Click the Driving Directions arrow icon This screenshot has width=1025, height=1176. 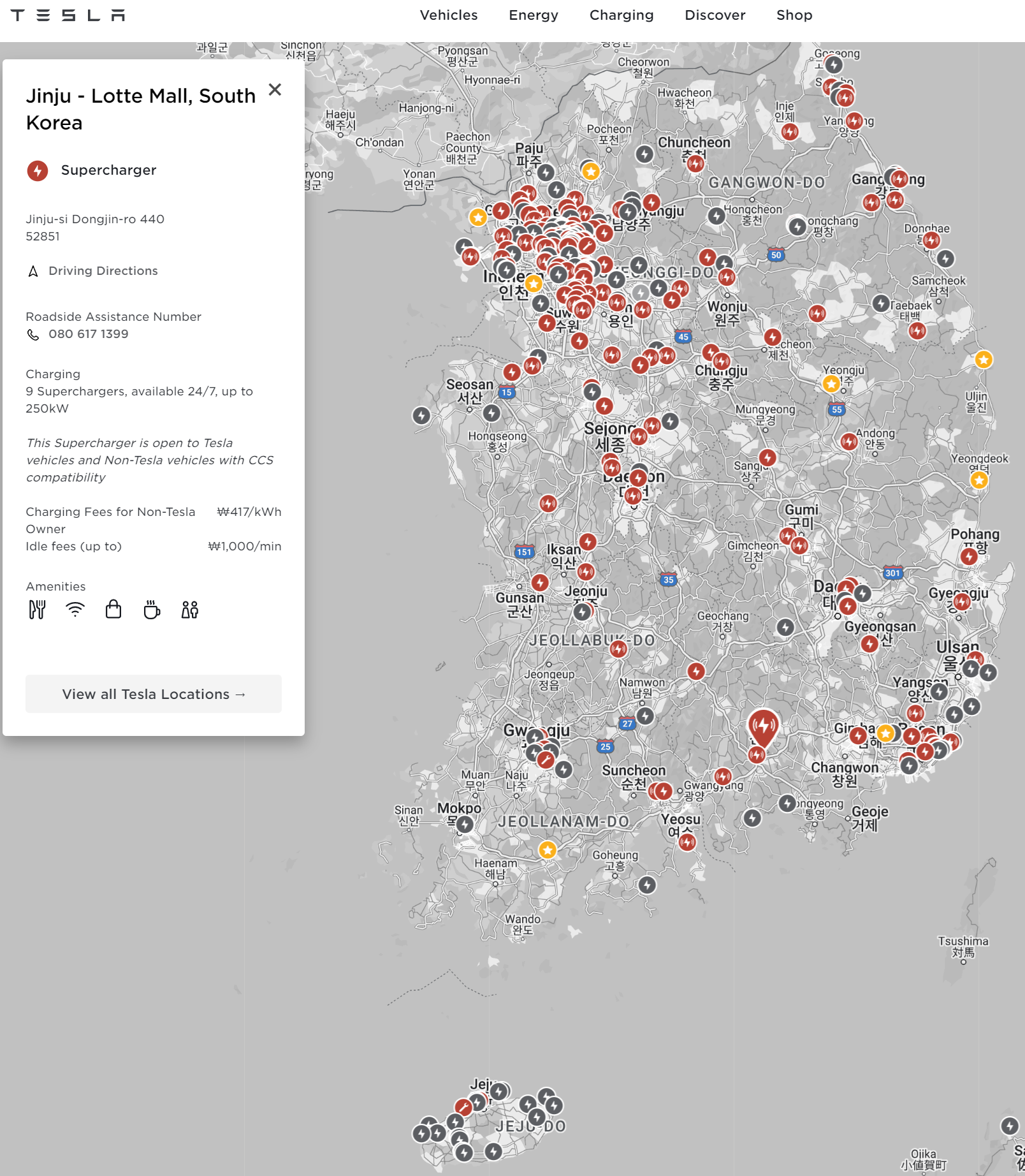click(33, 272)
